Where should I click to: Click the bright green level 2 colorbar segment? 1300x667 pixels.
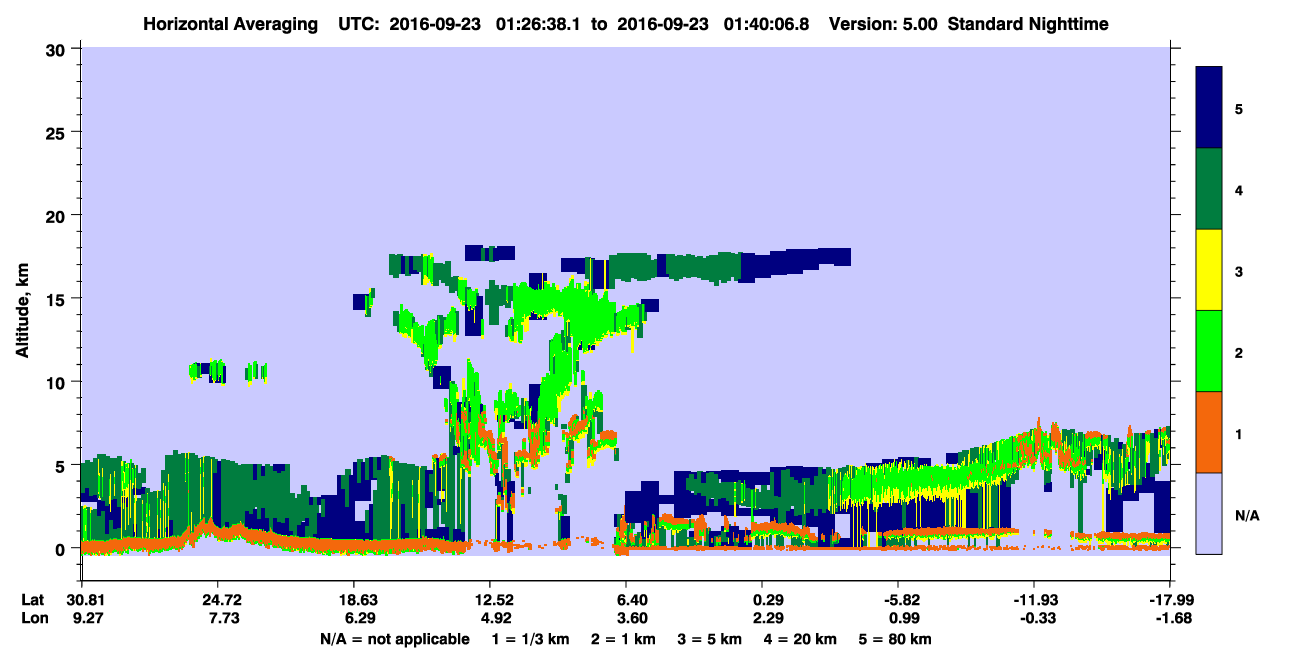(1209, 351)
